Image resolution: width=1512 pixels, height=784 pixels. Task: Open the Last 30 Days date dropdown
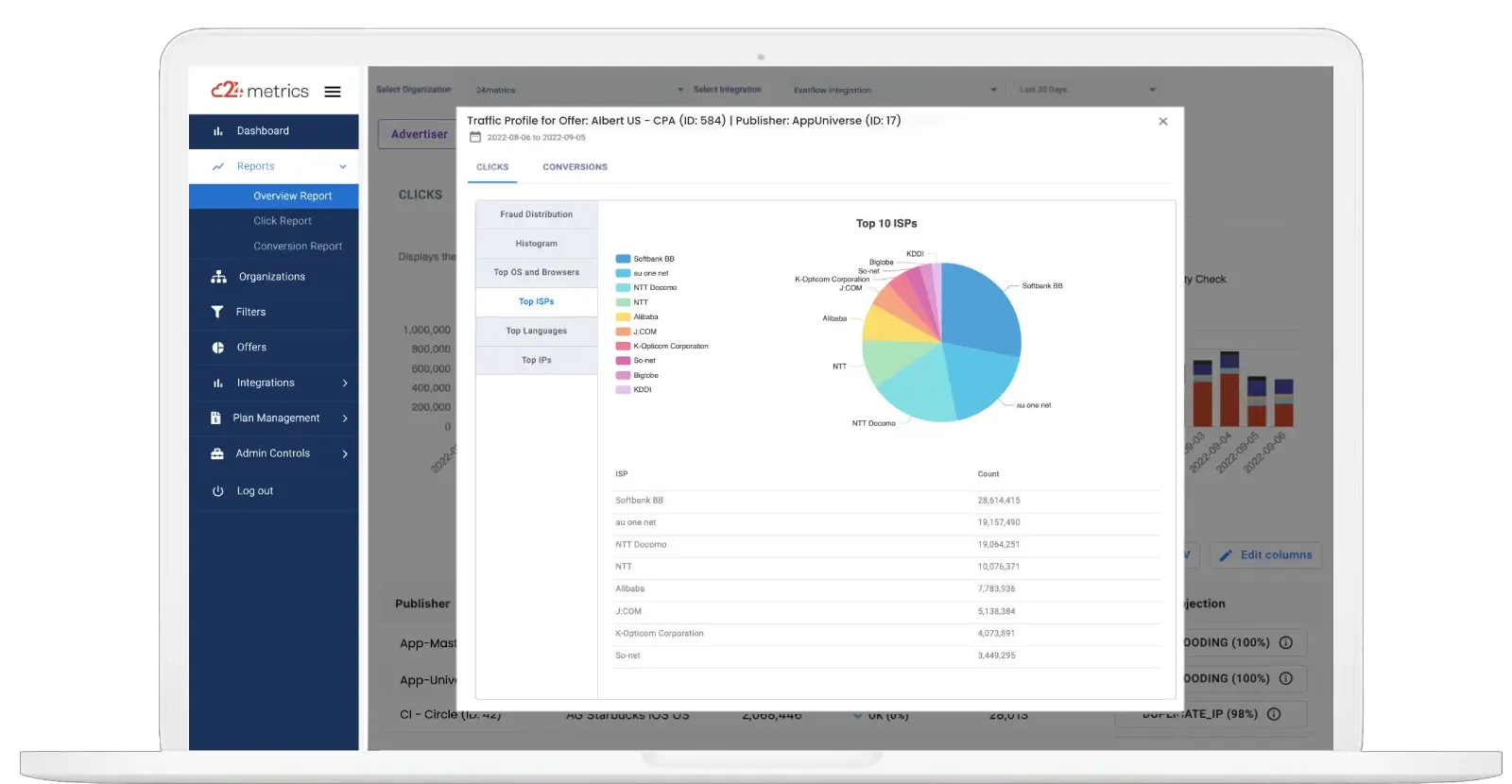click(x=1087, y=90)
